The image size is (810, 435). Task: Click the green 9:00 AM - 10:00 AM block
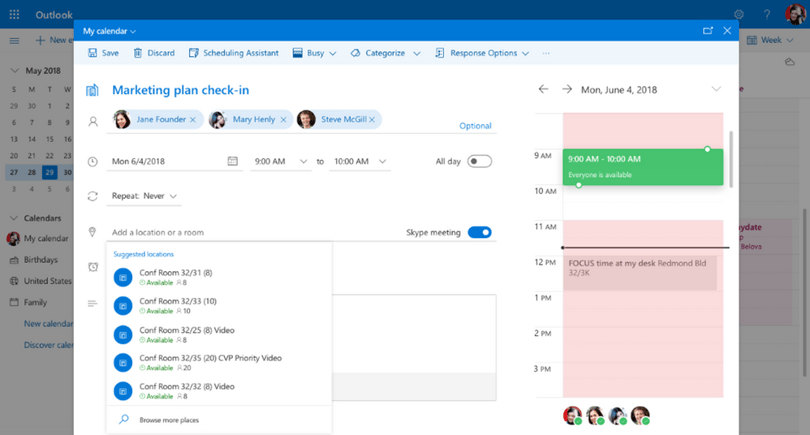pyautogui.click(x=643, y=167)
